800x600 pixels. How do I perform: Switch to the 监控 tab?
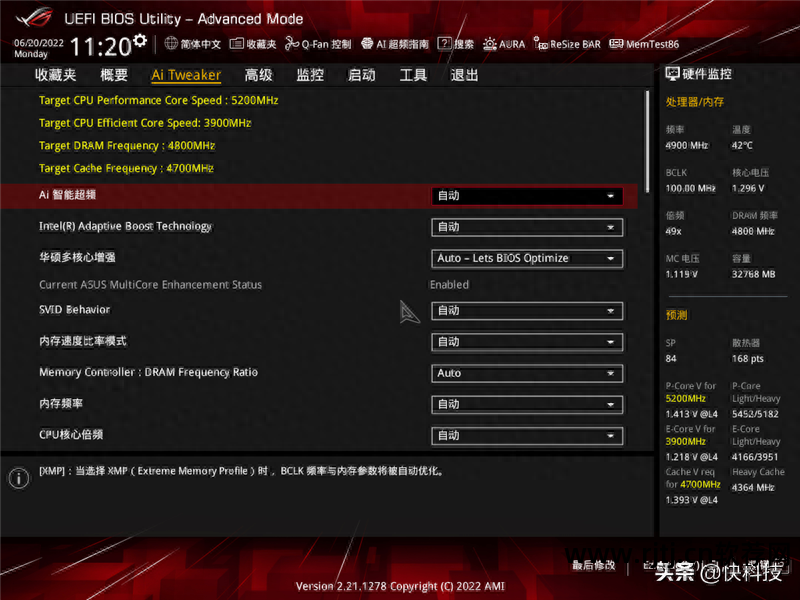[x=310, y=75]
